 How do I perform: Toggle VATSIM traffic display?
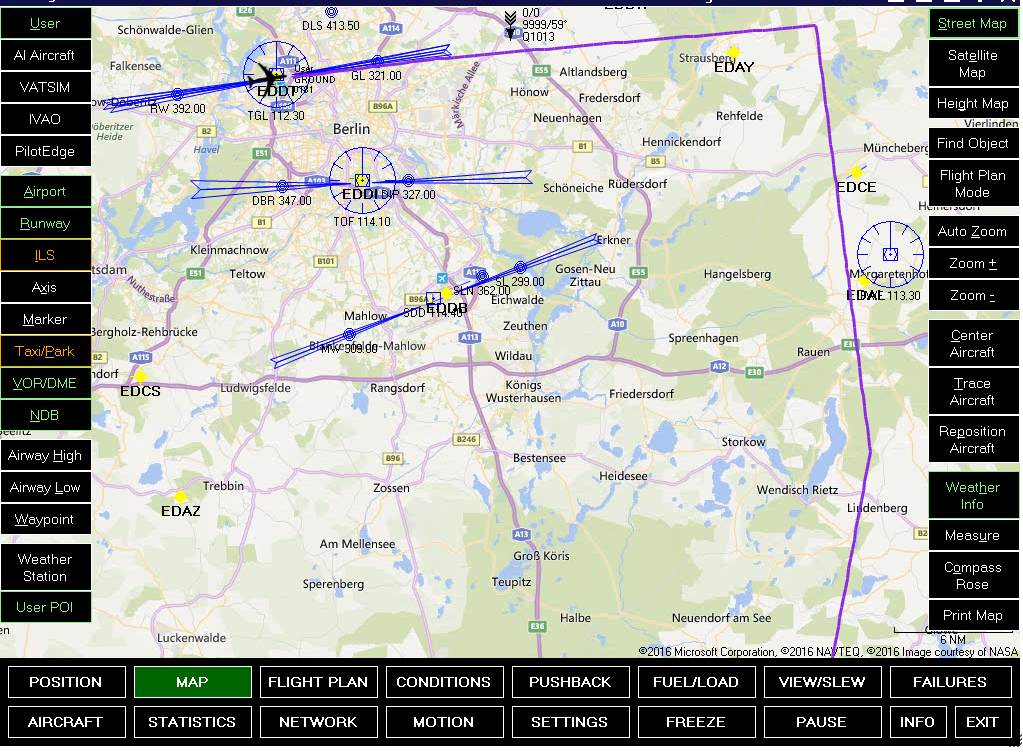[x=45, y=88]
